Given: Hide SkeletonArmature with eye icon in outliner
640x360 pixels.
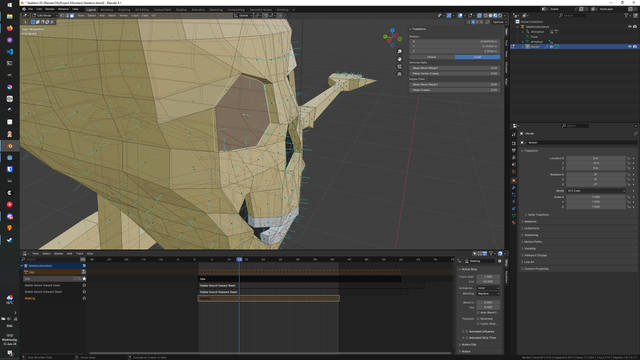Looking at the screenshot, I should click(629, 27).
